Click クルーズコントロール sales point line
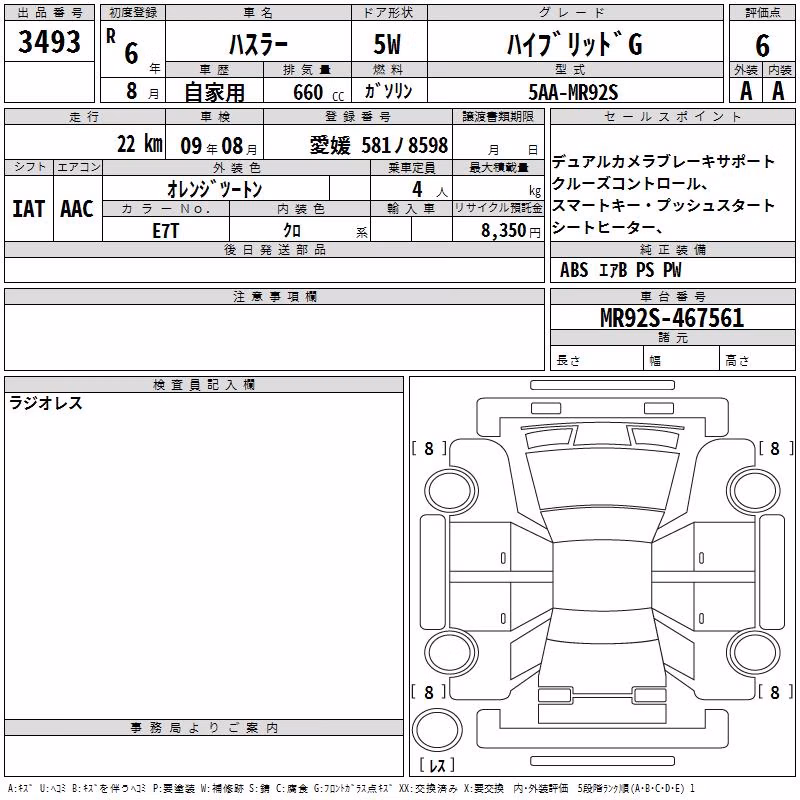This screenshot has height=800, width=800. click(629, 184)
